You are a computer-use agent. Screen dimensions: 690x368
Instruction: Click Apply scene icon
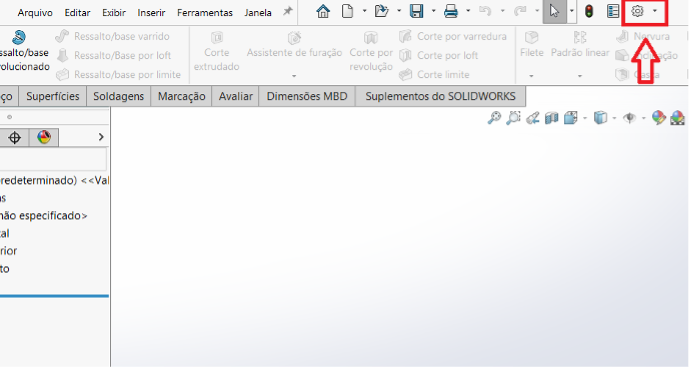pos(678,118)
